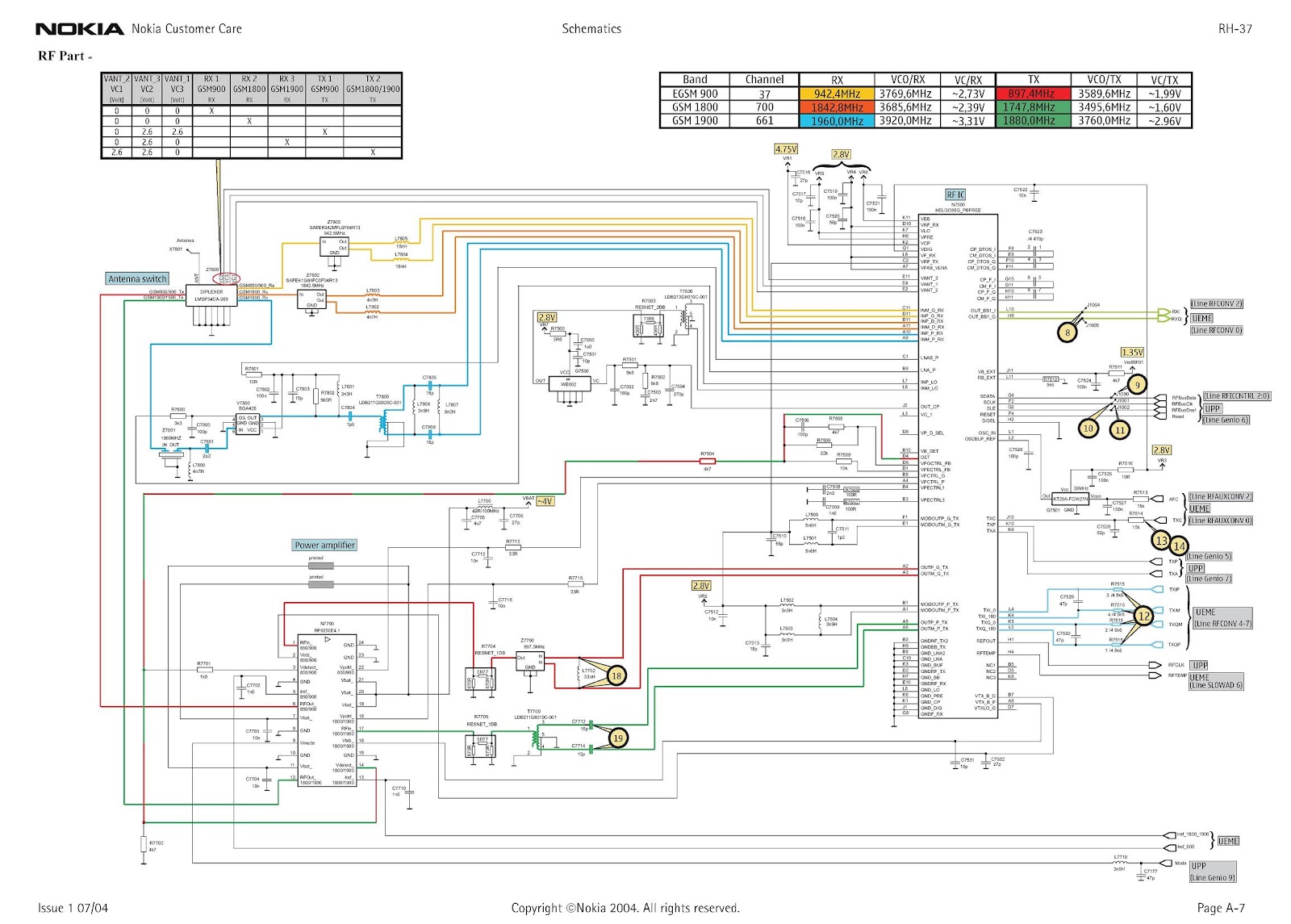
Task: Click the N7700 power amplifier chip
Action: (x=328, y=709)
